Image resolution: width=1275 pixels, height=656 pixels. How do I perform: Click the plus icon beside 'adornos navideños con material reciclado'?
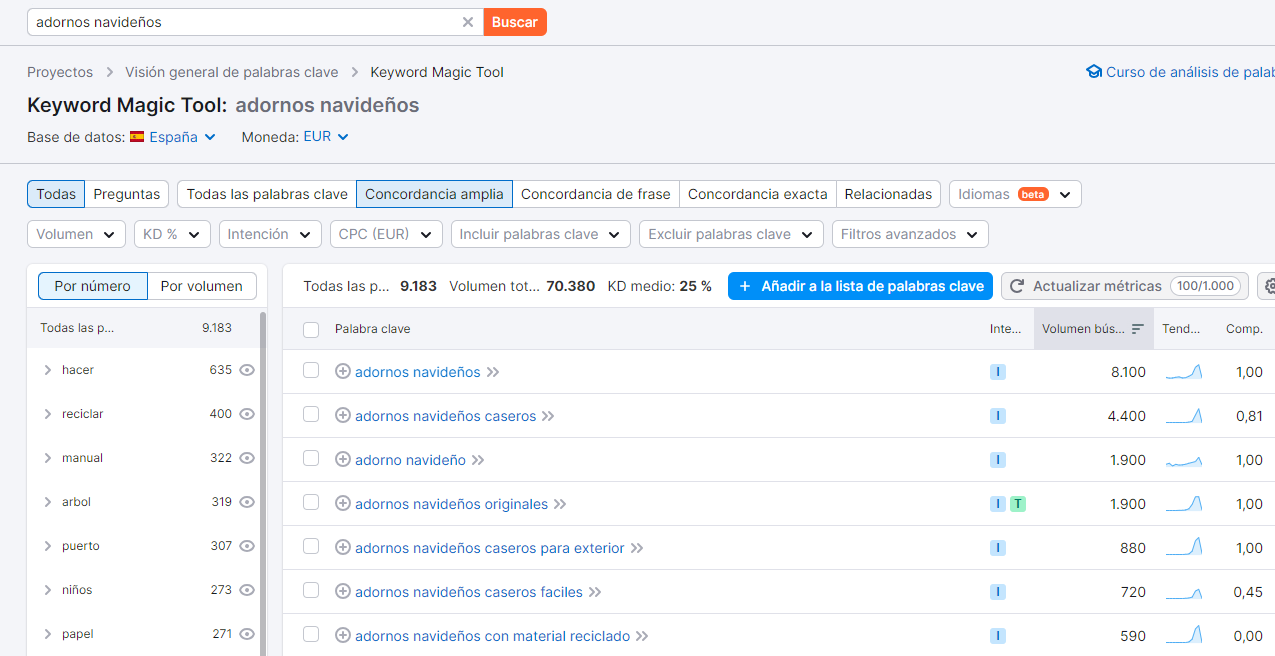pyautogui.click(x=343, y=636)
